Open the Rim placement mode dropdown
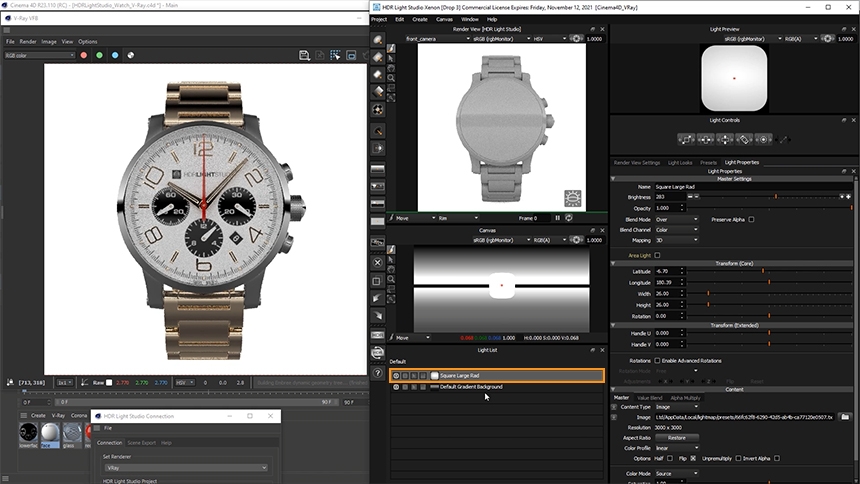The width and height of the screenshot is (860, 484). [x=458, y=218]
